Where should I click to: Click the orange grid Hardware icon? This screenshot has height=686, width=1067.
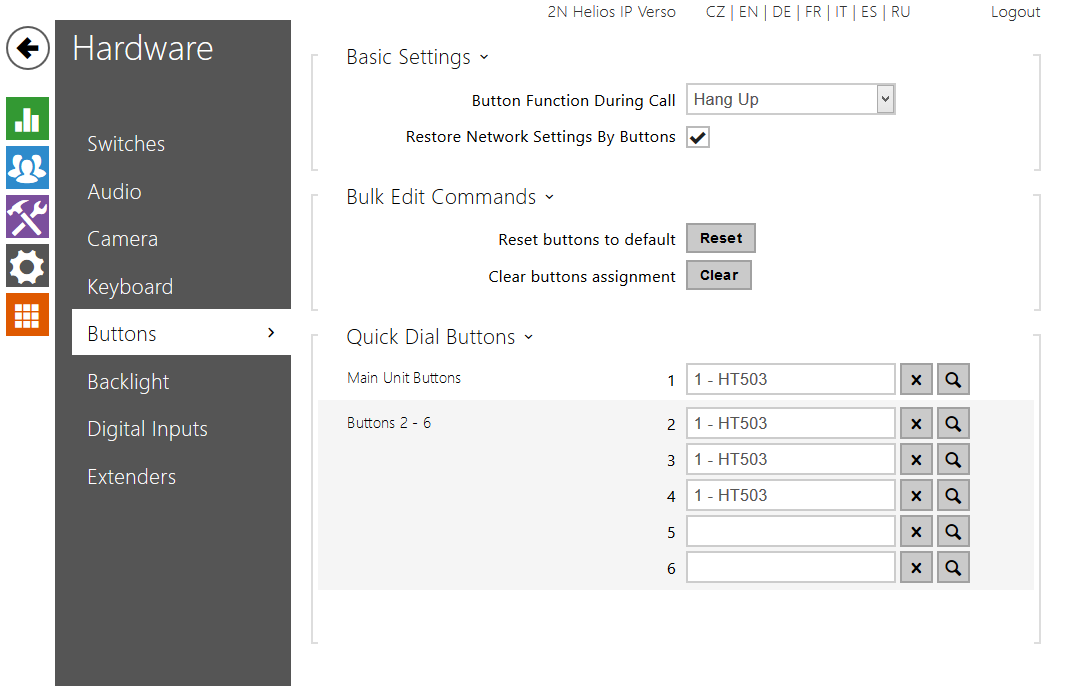[27, 314]
